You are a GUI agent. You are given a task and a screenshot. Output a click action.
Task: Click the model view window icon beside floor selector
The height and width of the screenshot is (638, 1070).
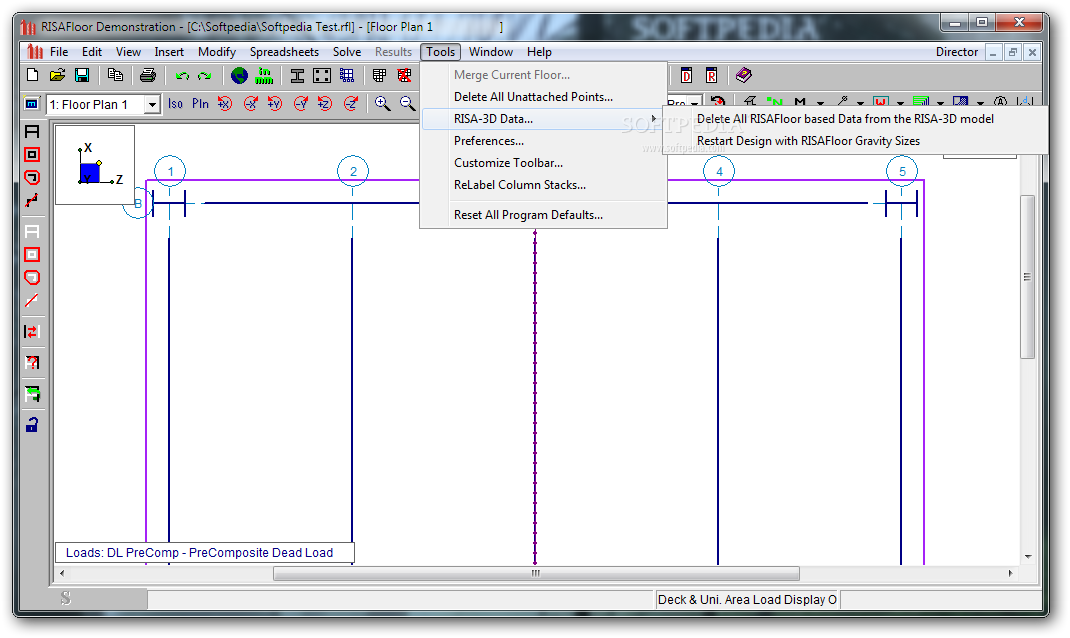click(x=31, y=104)
